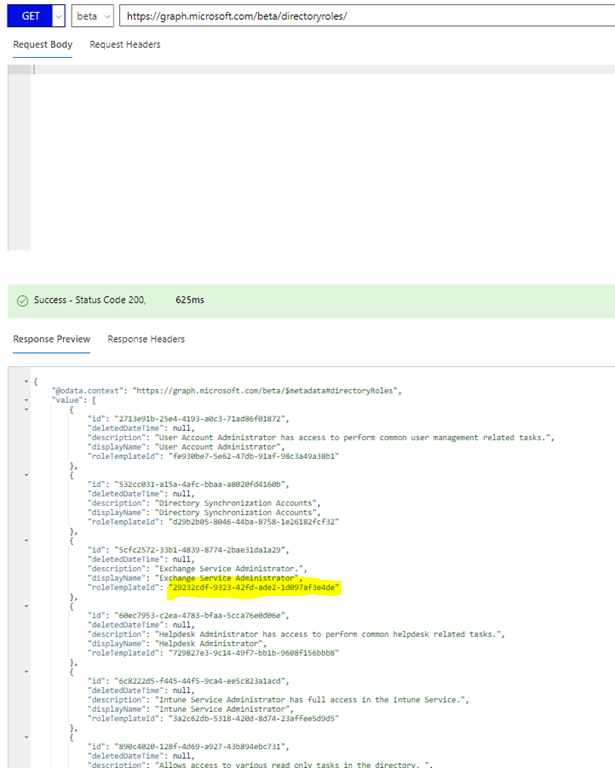Click the green success checkmark icon
The height and width of the screenshot is (768, 615).
(x=23, y=301)
